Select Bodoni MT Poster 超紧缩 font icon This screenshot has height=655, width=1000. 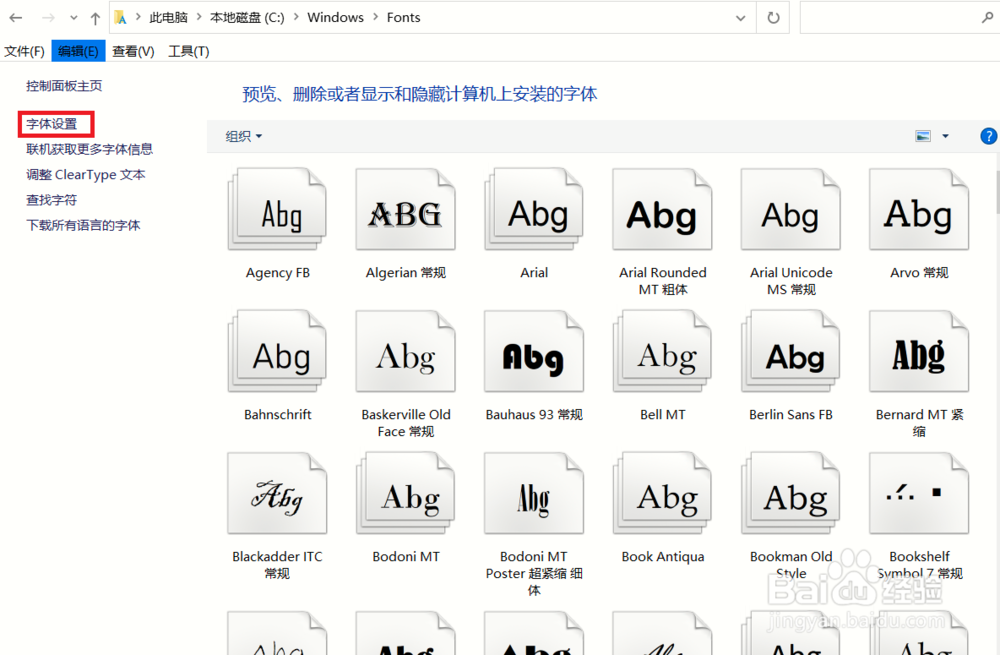pyautogui.click(x=534, y=493)
